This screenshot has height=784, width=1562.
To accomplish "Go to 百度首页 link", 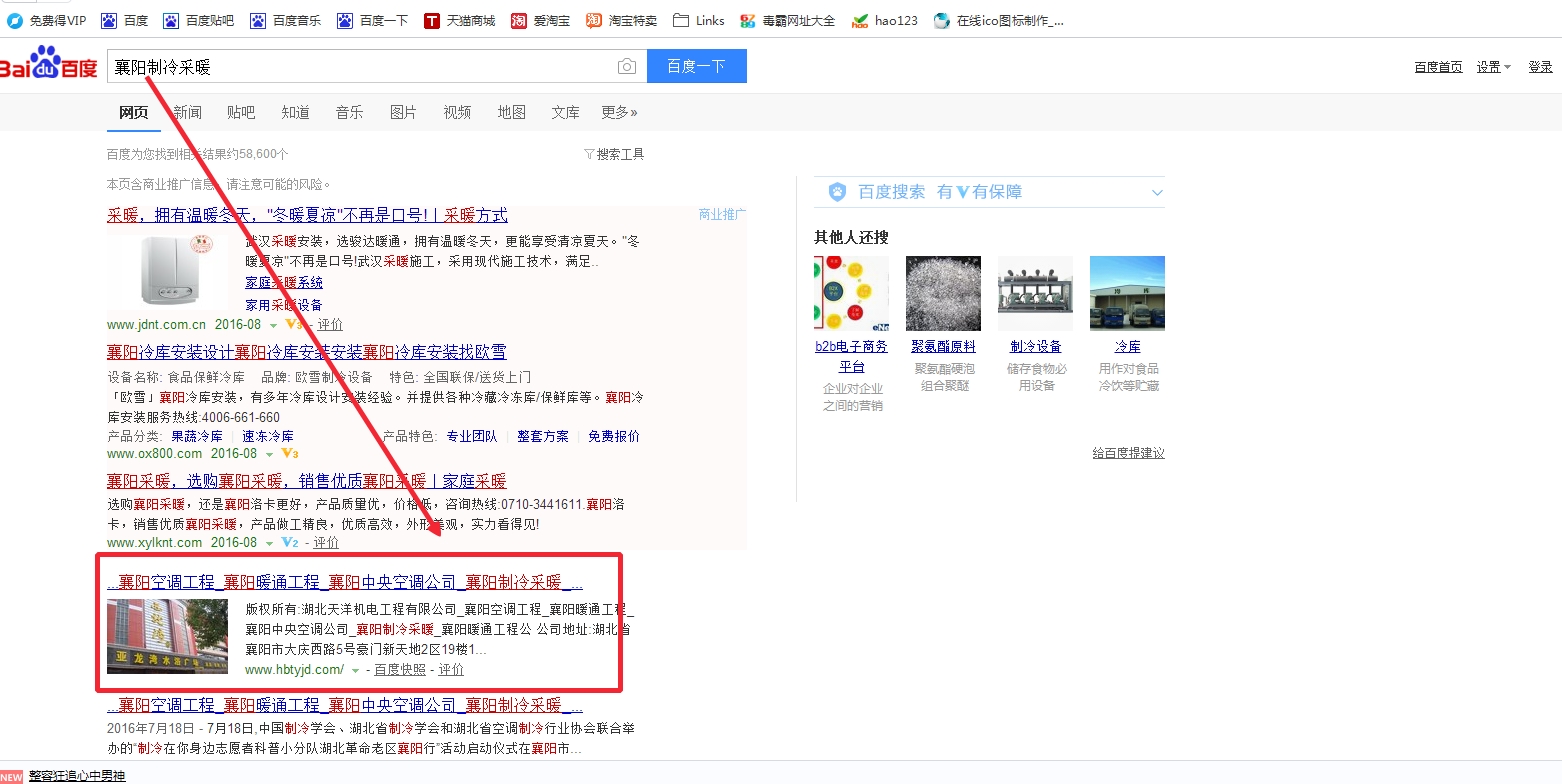I will [x=1438, y=67].
